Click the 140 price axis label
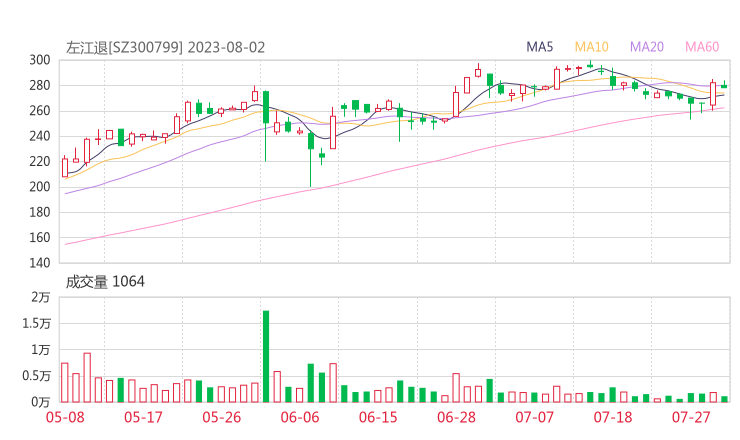Image resolution: width=740 pixels, height=440 pixels. click(x=40, y=263)
